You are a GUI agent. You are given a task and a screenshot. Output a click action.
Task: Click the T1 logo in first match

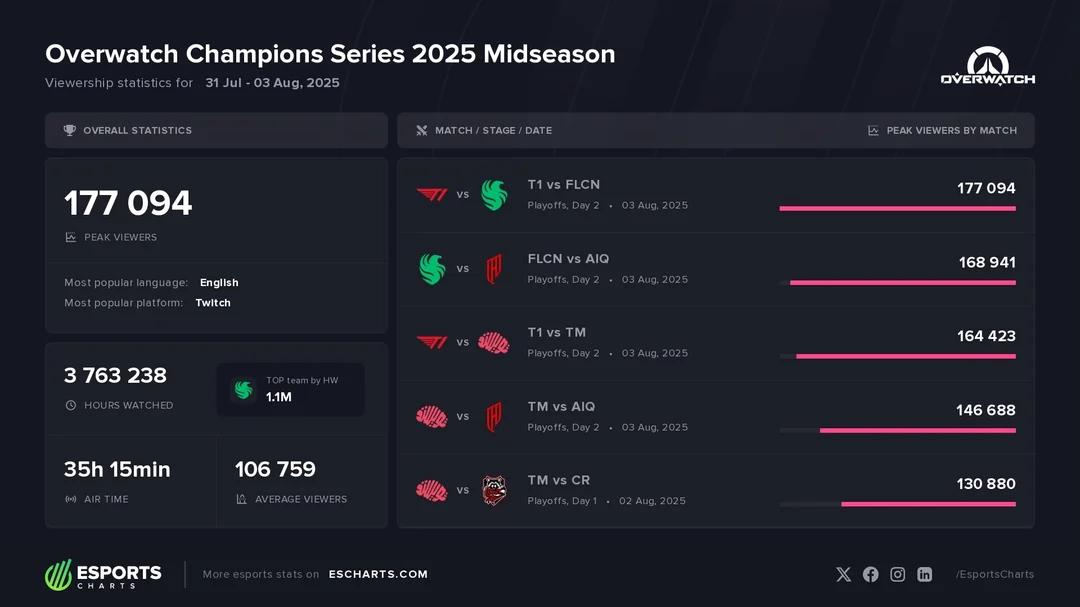(432, 194)
